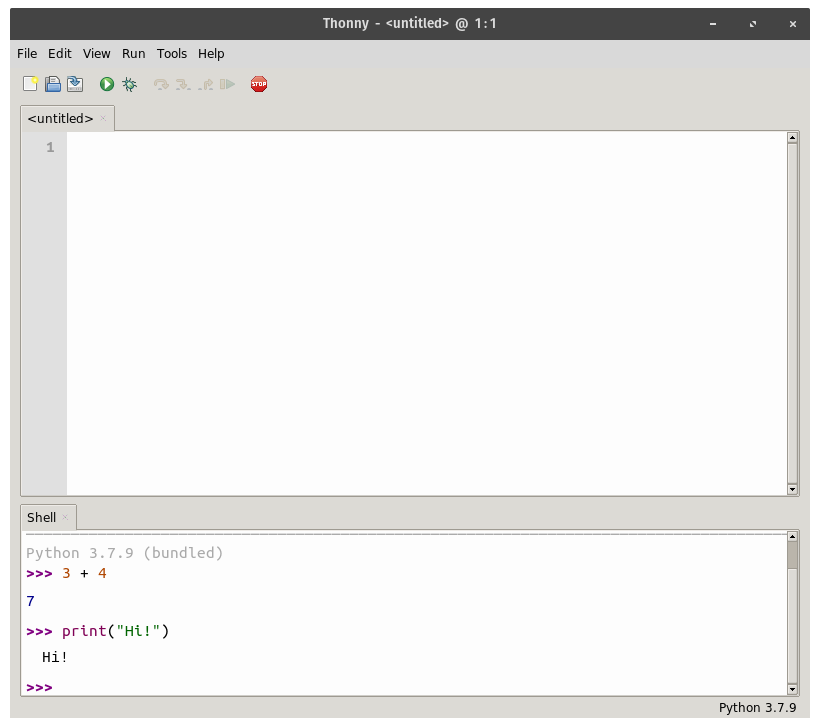Click the shell output '7'
This screenshot has width=820, height=728.
point(30,601)
